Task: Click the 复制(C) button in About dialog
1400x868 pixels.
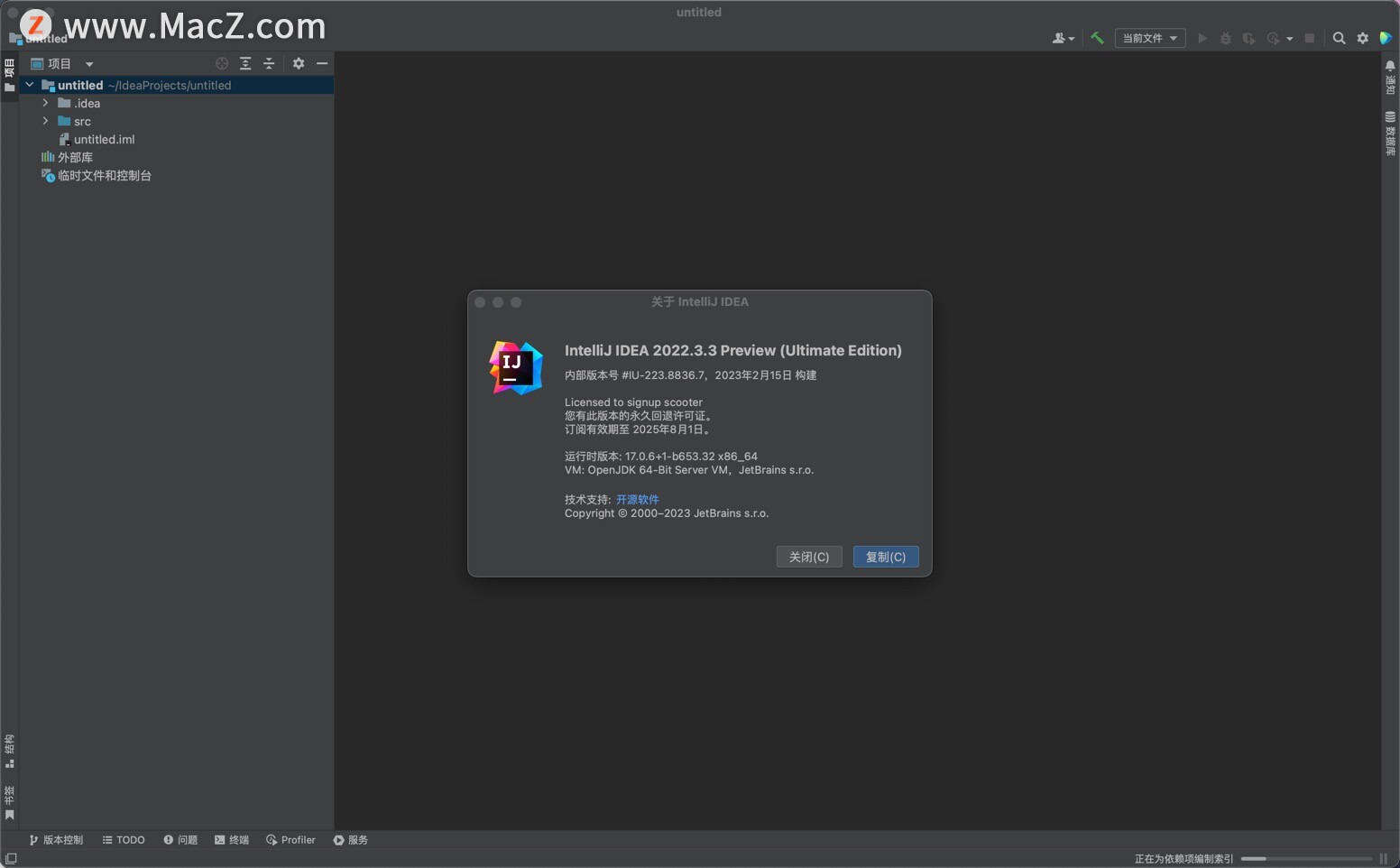Action: (886, 557)
